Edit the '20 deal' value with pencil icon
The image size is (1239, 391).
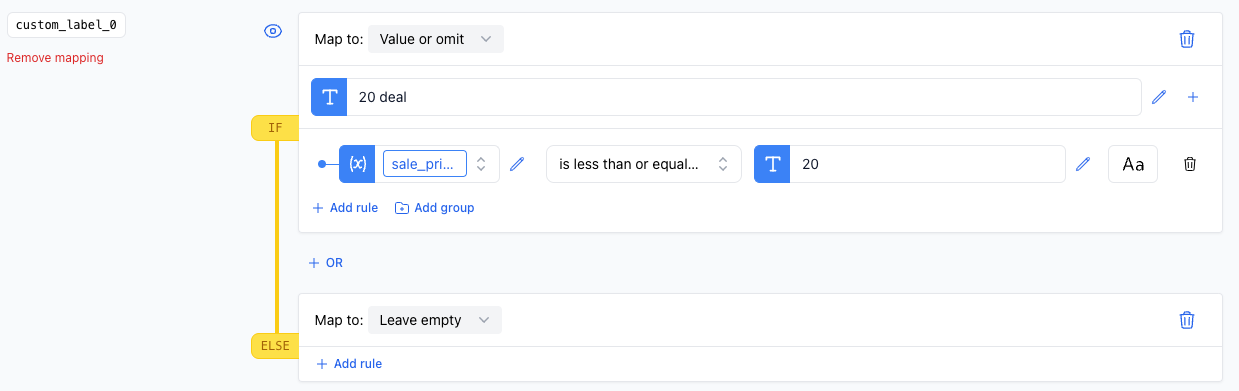1159,97
